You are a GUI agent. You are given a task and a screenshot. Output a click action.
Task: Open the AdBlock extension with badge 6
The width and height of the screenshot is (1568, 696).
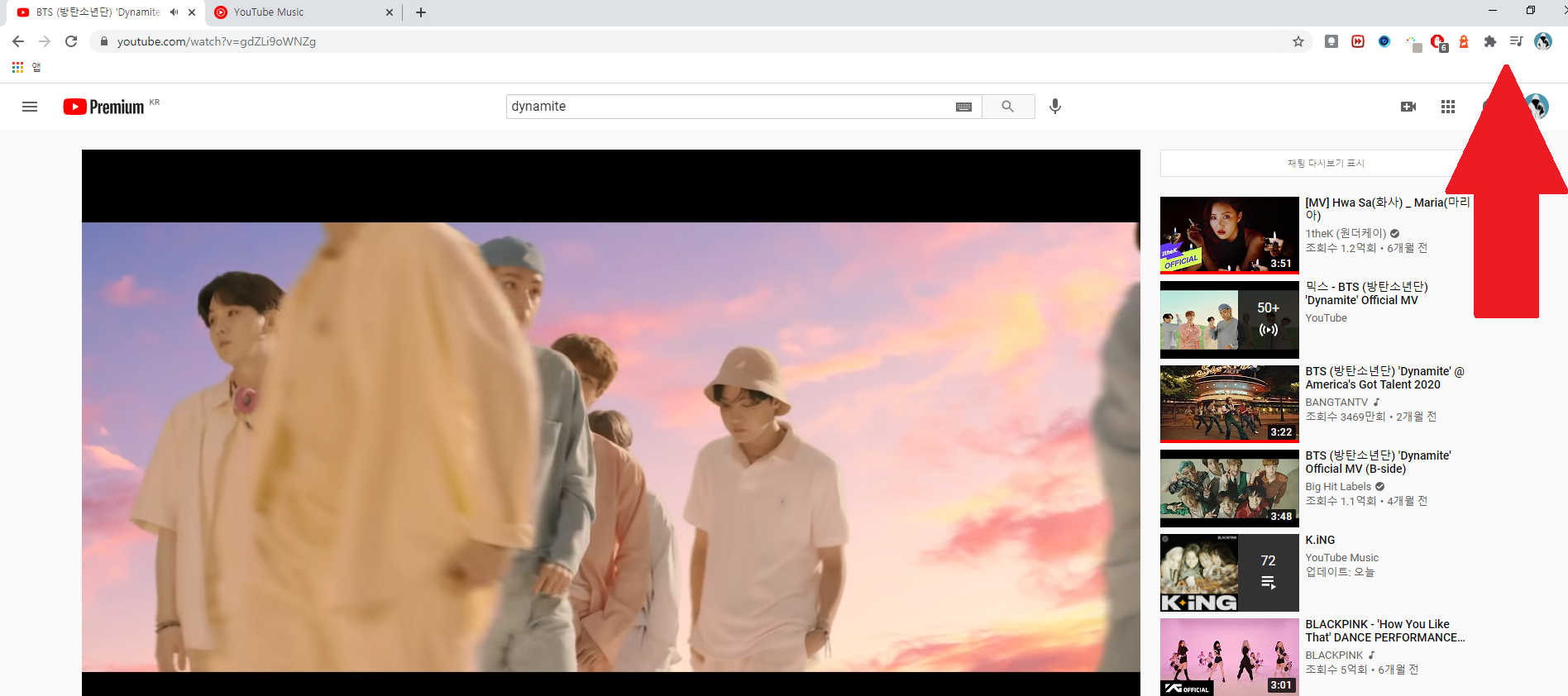1439,43
